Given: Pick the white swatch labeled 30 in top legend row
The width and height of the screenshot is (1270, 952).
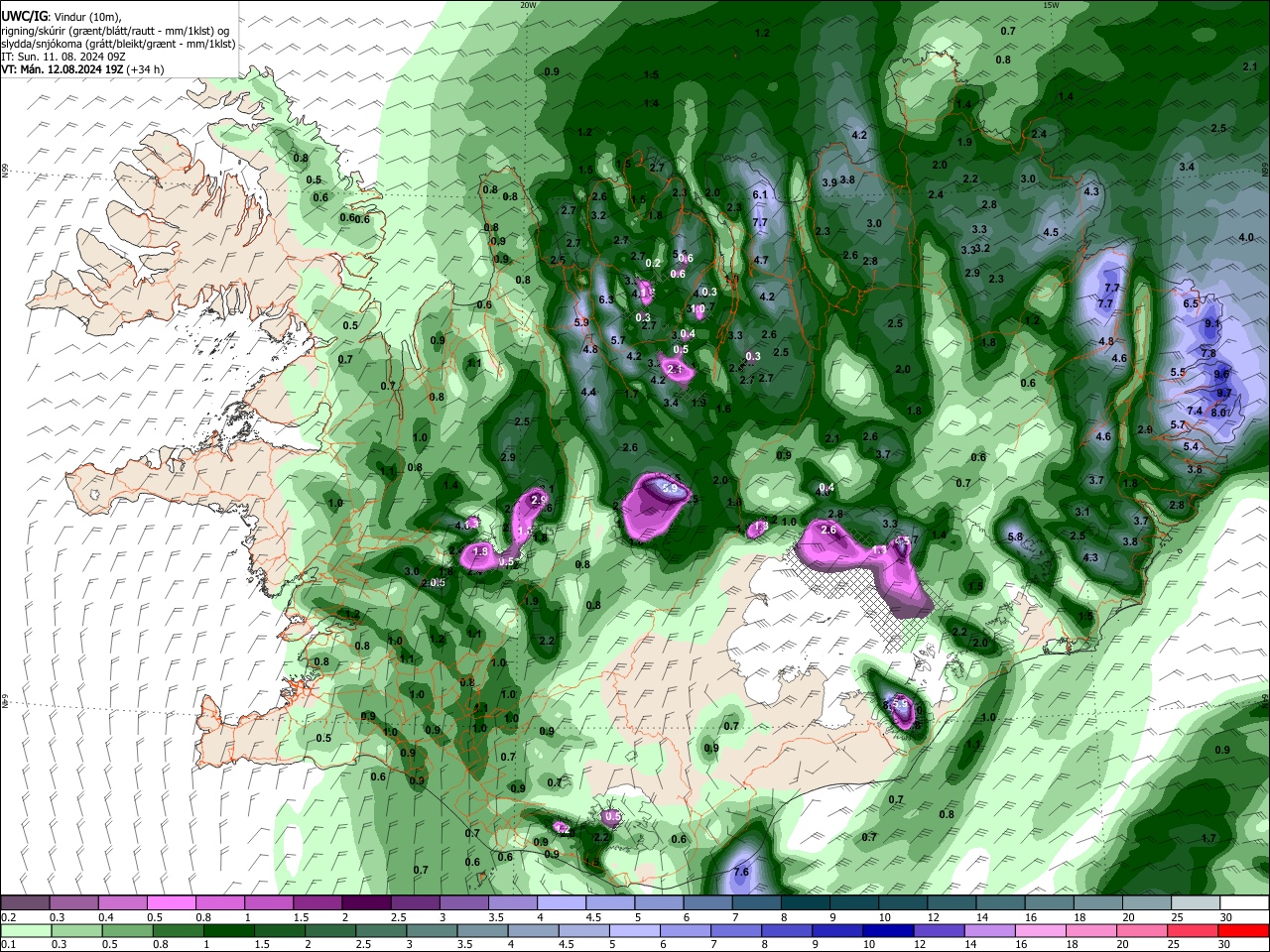Looking at the screenshot, I should pyautogui.click(x=1244, y=902).
